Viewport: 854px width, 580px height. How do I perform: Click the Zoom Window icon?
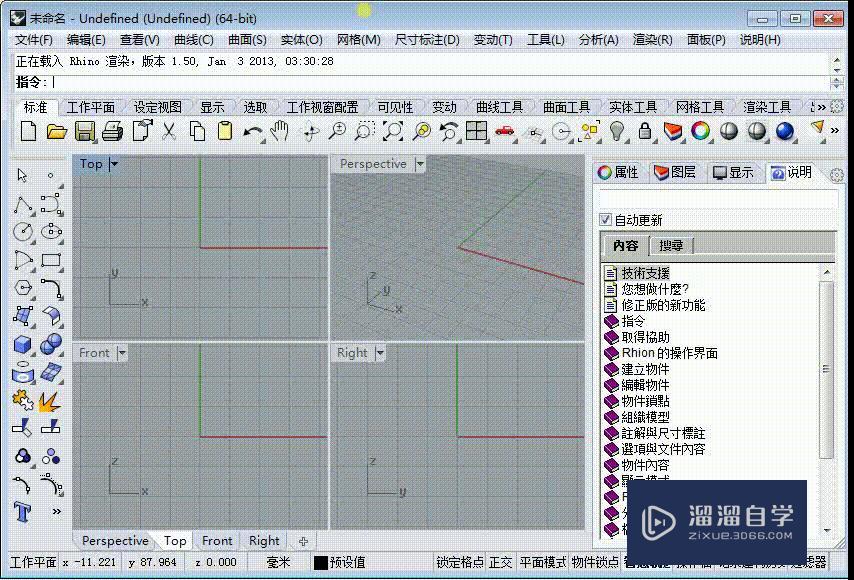[x=364, y=131]
